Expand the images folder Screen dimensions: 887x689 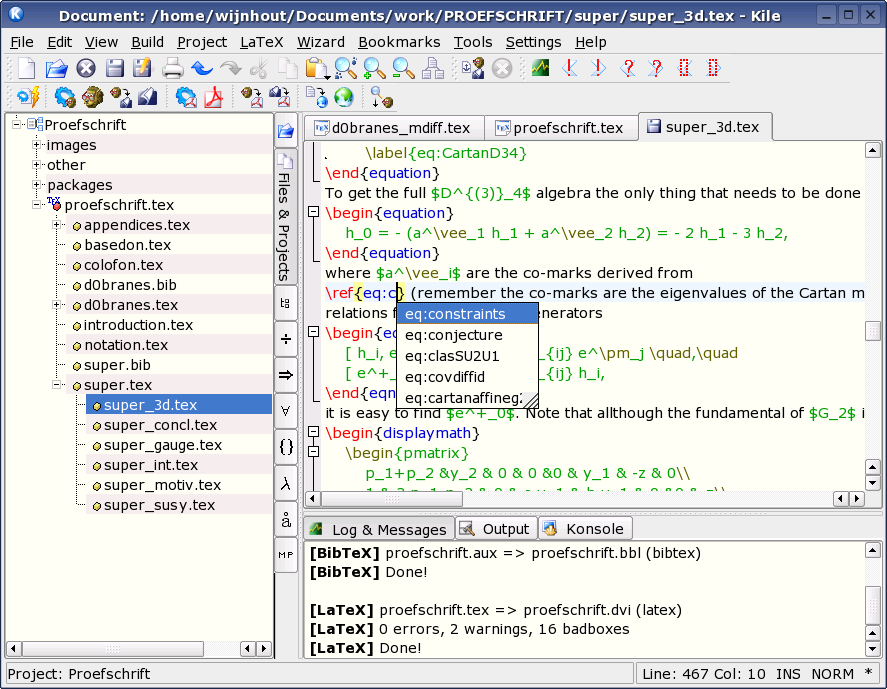pyautogui.click(x=36, y=145)
